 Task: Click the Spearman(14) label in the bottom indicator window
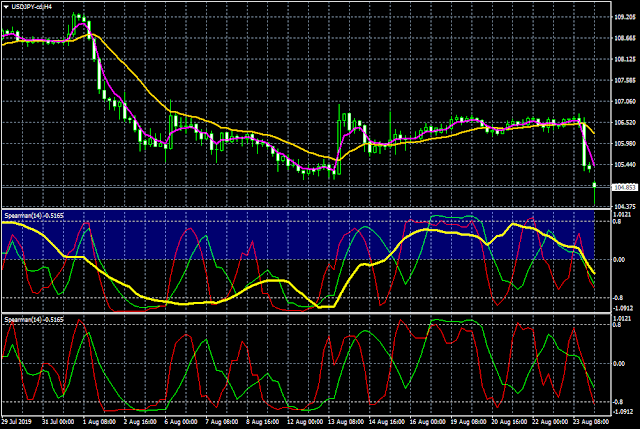pos(34,320)
